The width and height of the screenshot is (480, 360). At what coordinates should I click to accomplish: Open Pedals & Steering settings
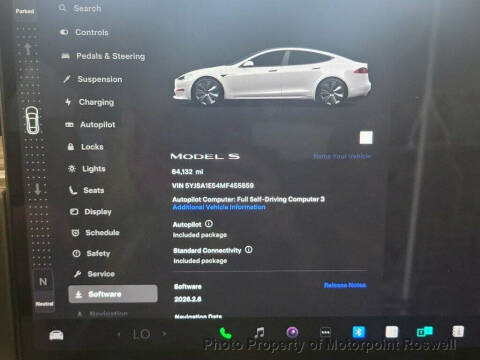(103, 56)
